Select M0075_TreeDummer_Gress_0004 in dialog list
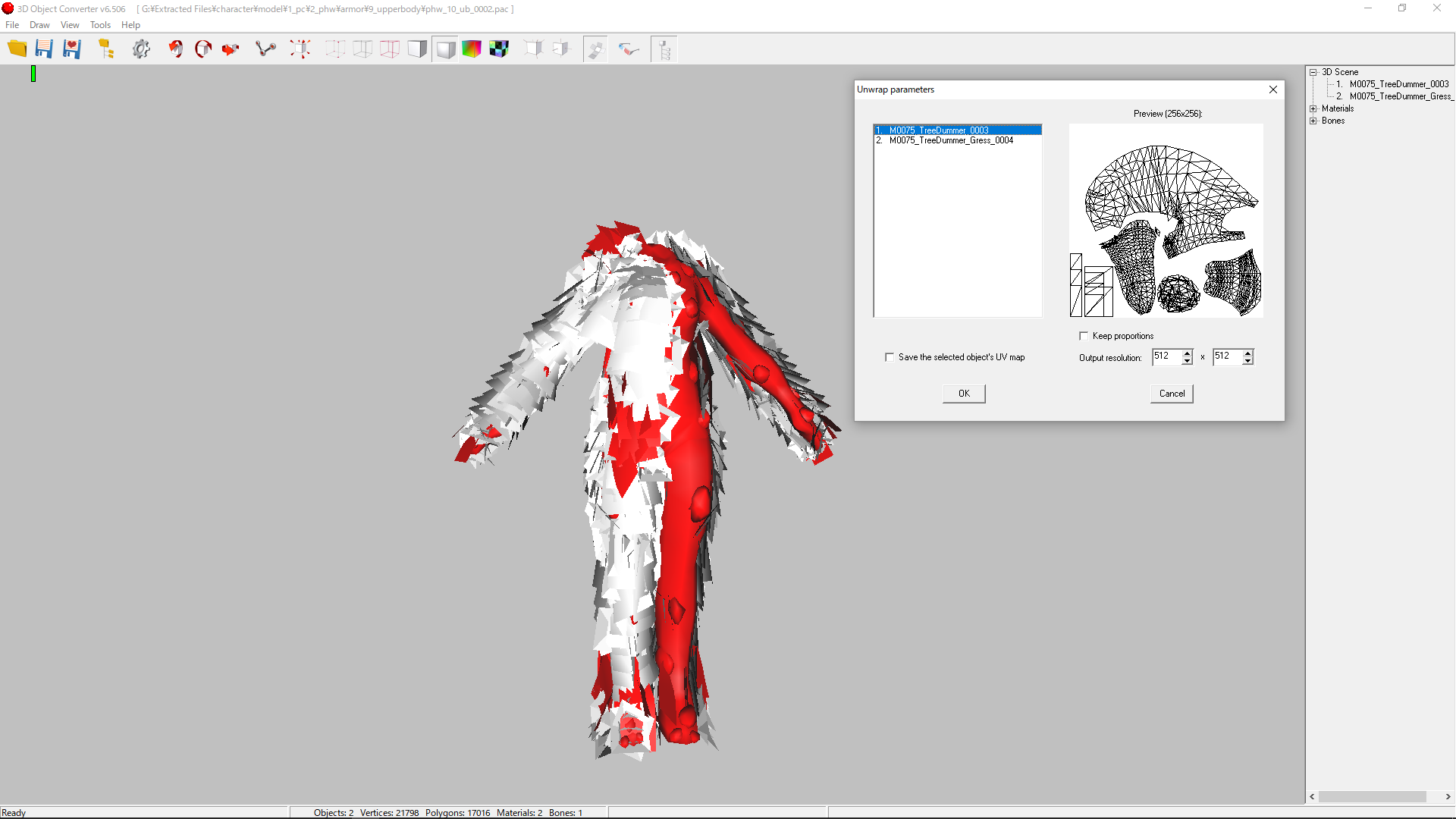 tap(951, 140)
